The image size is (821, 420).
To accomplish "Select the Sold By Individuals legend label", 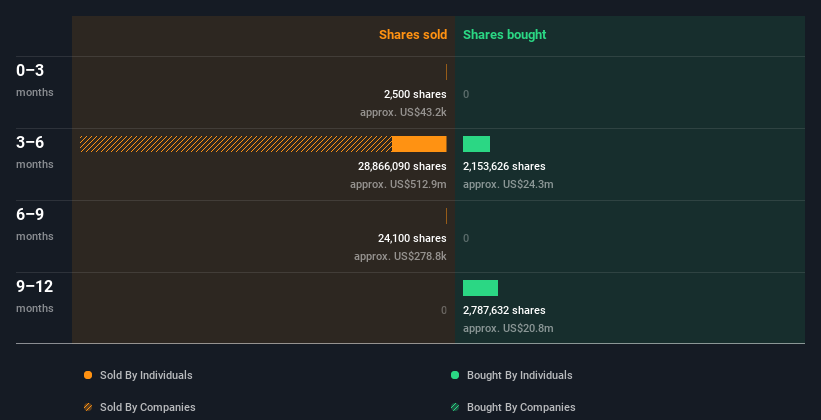I will (146, 375).
